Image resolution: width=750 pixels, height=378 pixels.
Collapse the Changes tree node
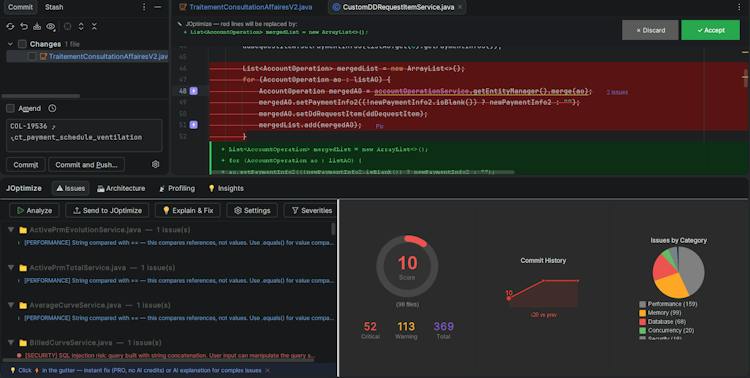click(10, 44)
